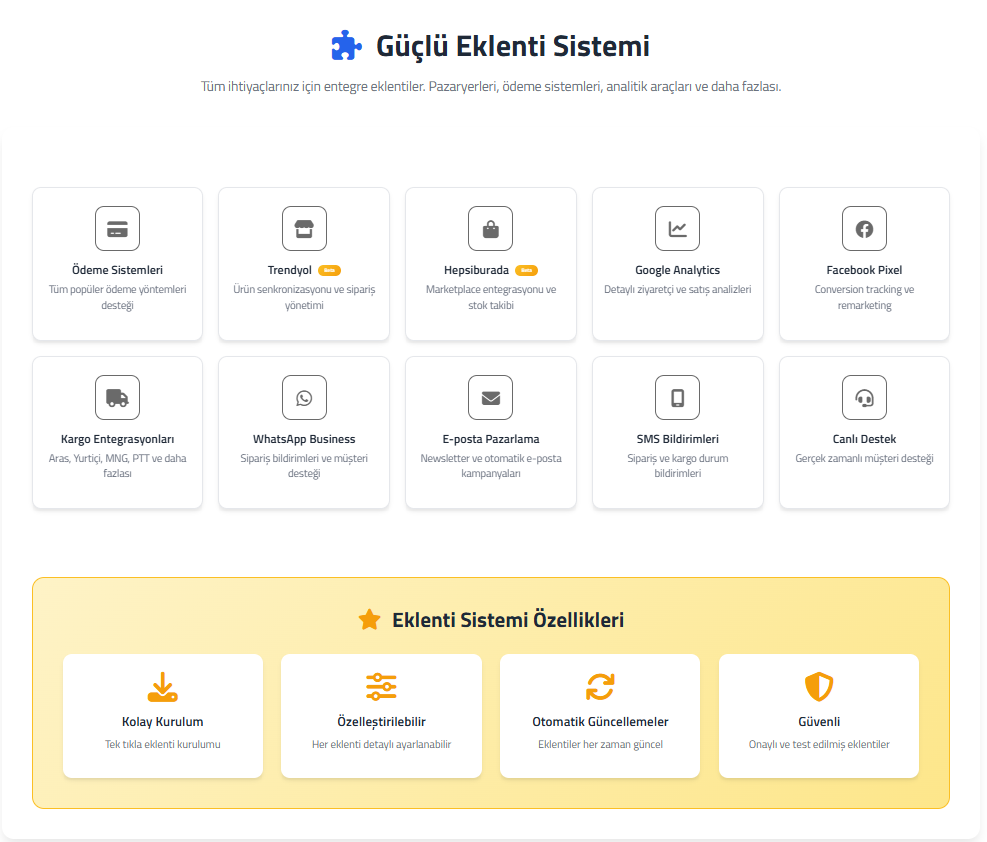Select the Trendyol store icon

click(304, 229)
